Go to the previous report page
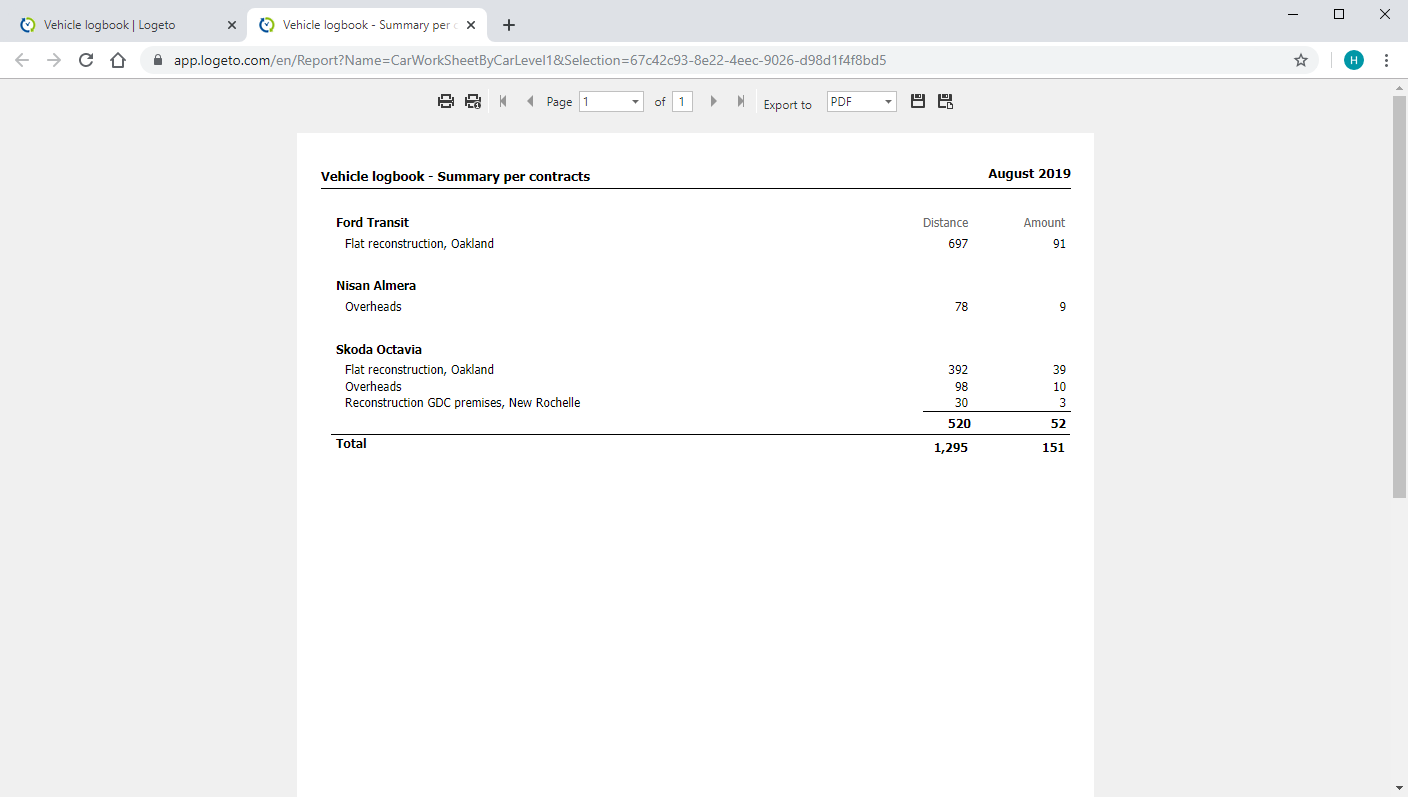This screenshot has width=1408, height=797. [x=530, y=101]
